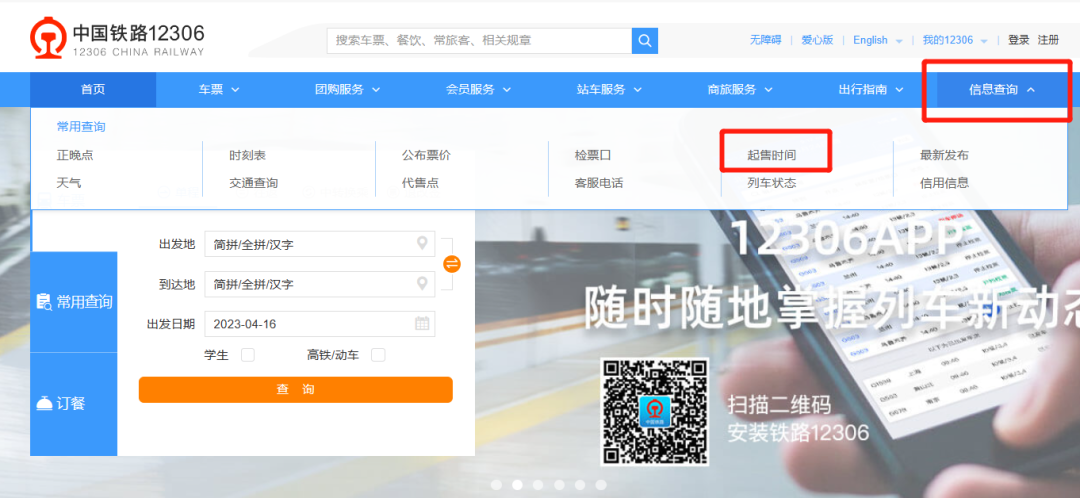Open the English language dropdown
Image resolution: width=1080 pixels, height=498 pixels.
coord(877,40)
